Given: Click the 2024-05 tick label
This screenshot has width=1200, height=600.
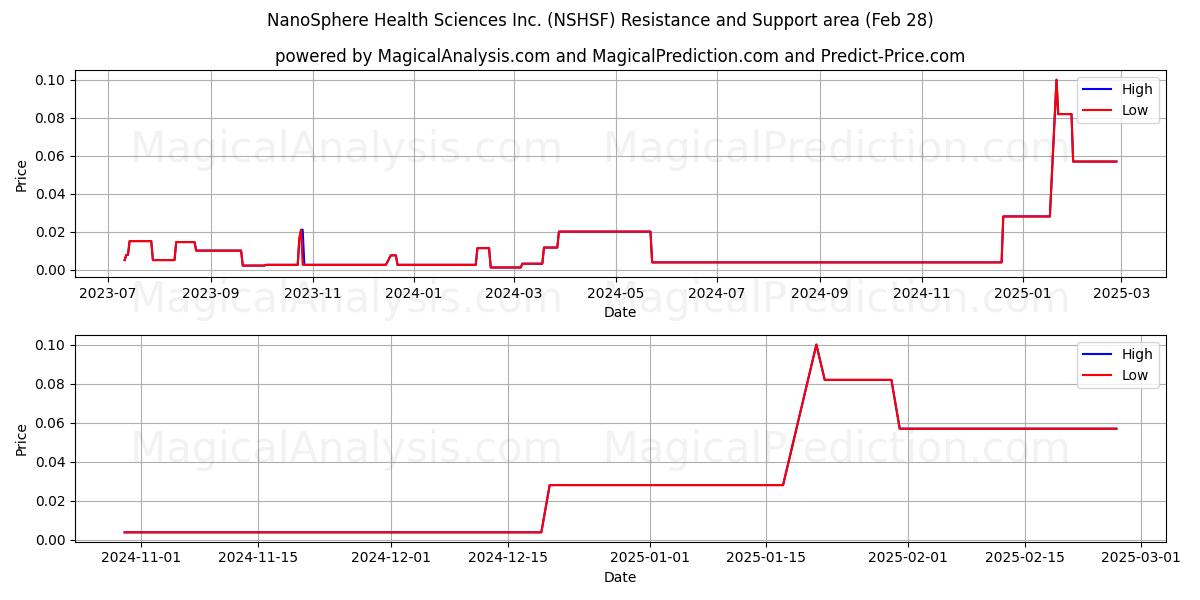Looking at the screenshot, I should pos(616,293).
